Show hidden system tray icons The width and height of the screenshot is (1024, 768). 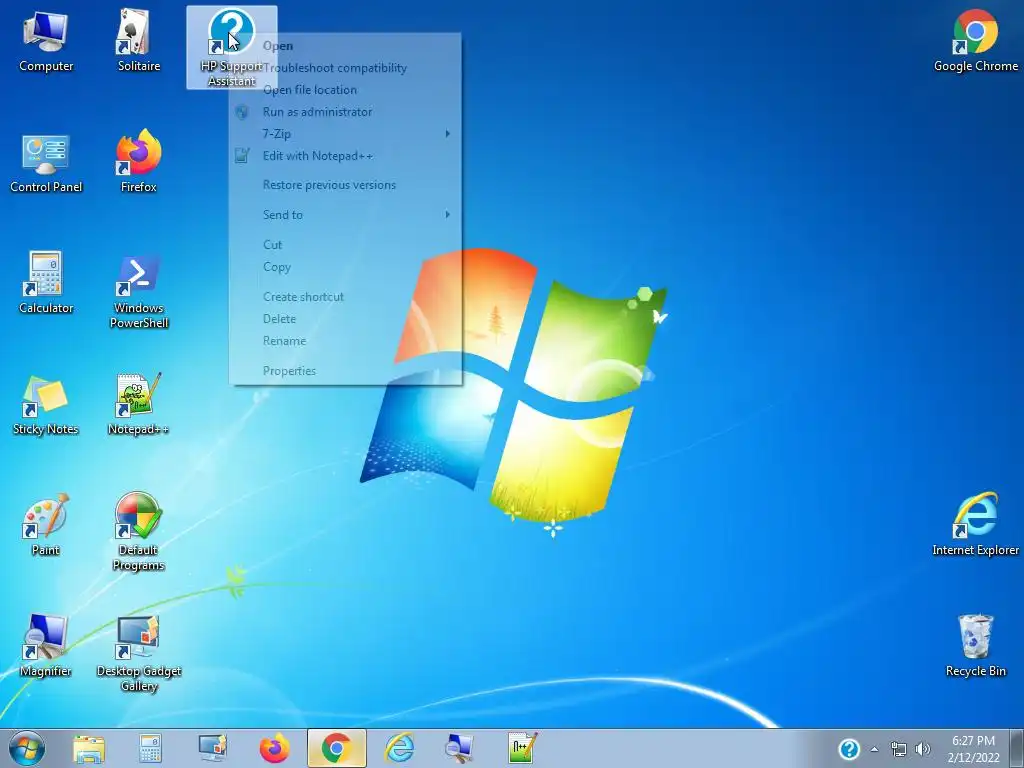point(874,749)
